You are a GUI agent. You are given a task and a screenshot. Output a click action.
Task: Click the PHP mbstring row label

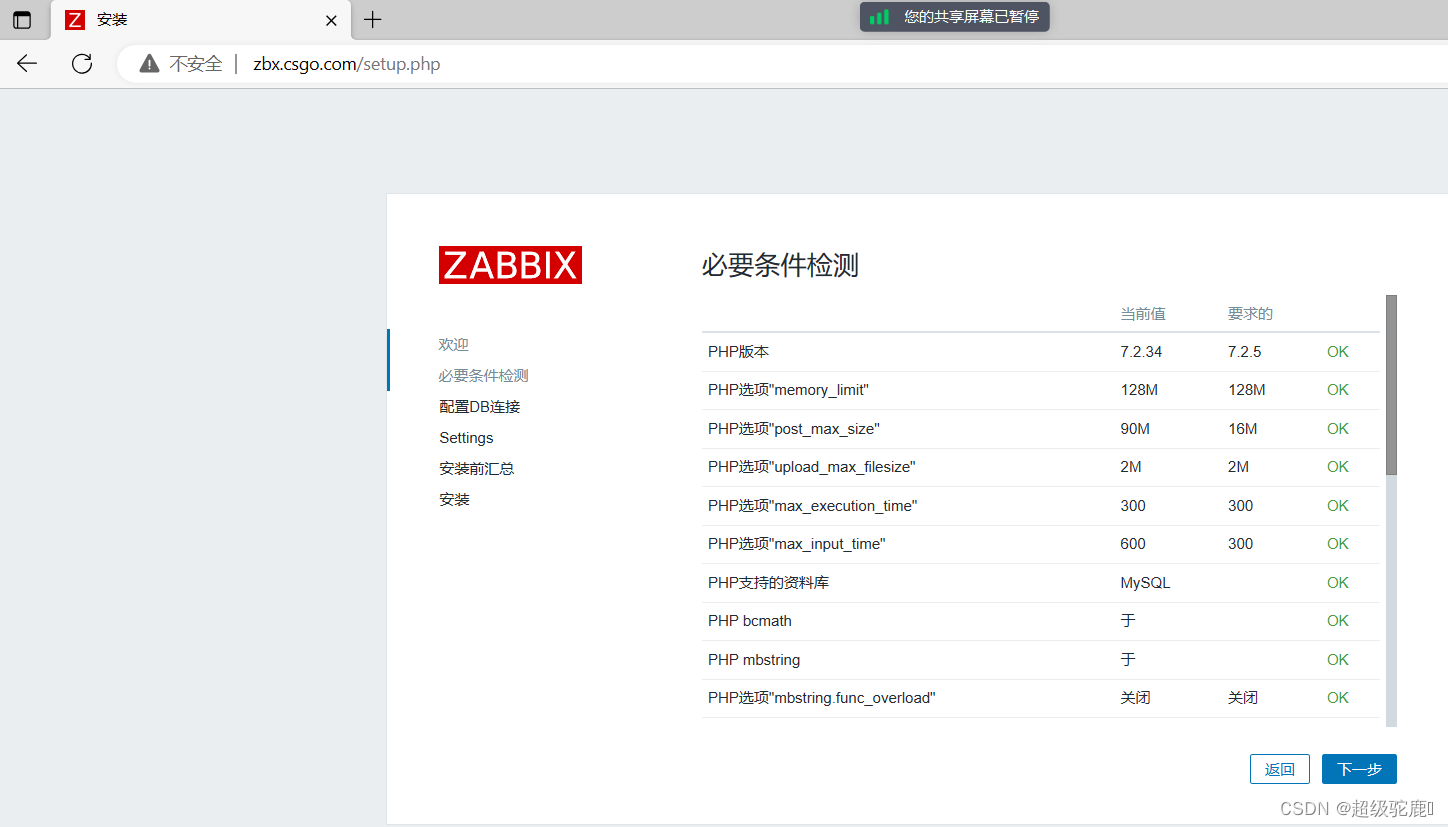pos(754,660)
